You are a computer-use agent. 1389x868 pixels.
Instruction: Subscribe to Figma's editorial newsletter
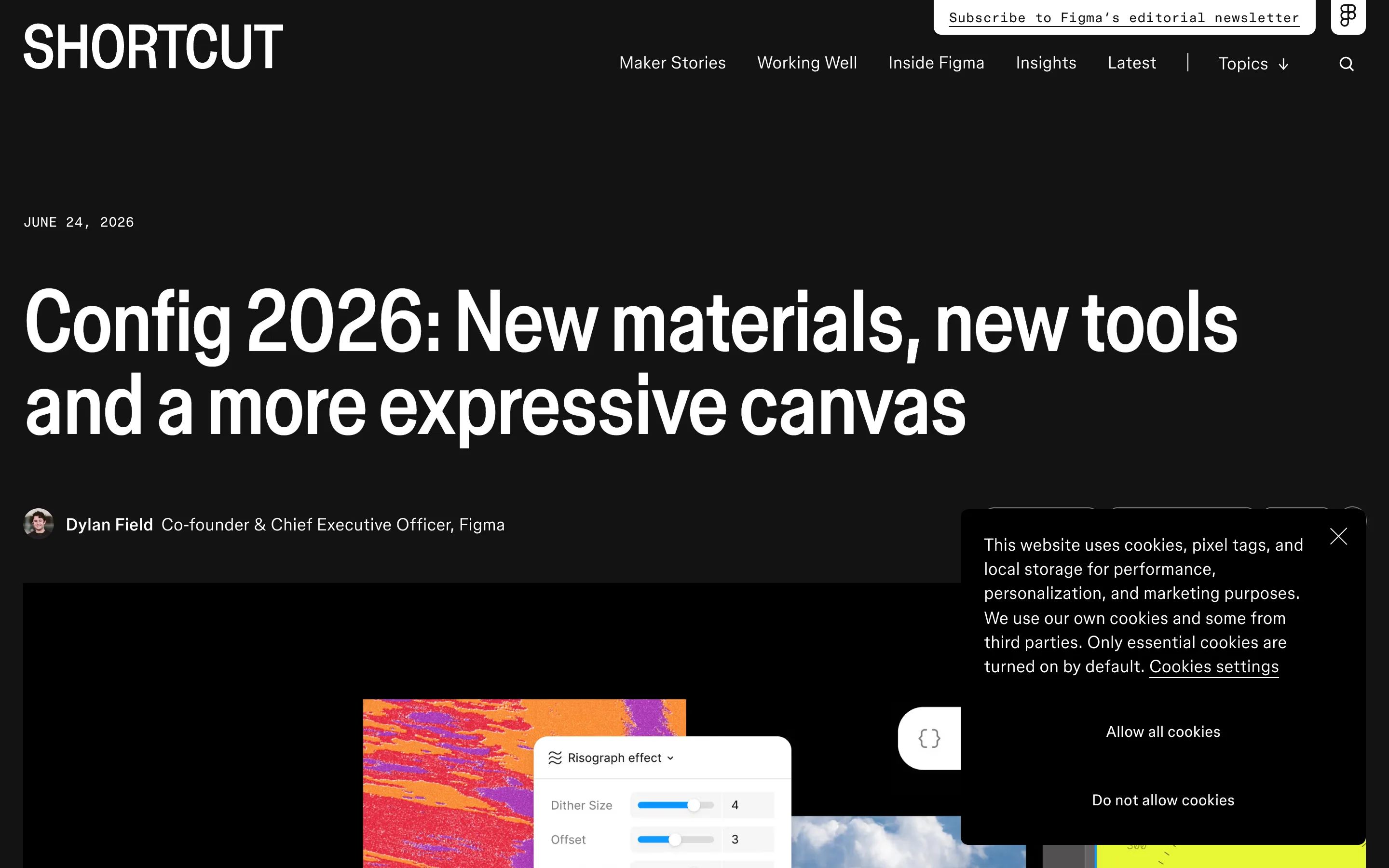click(1124, 18)
